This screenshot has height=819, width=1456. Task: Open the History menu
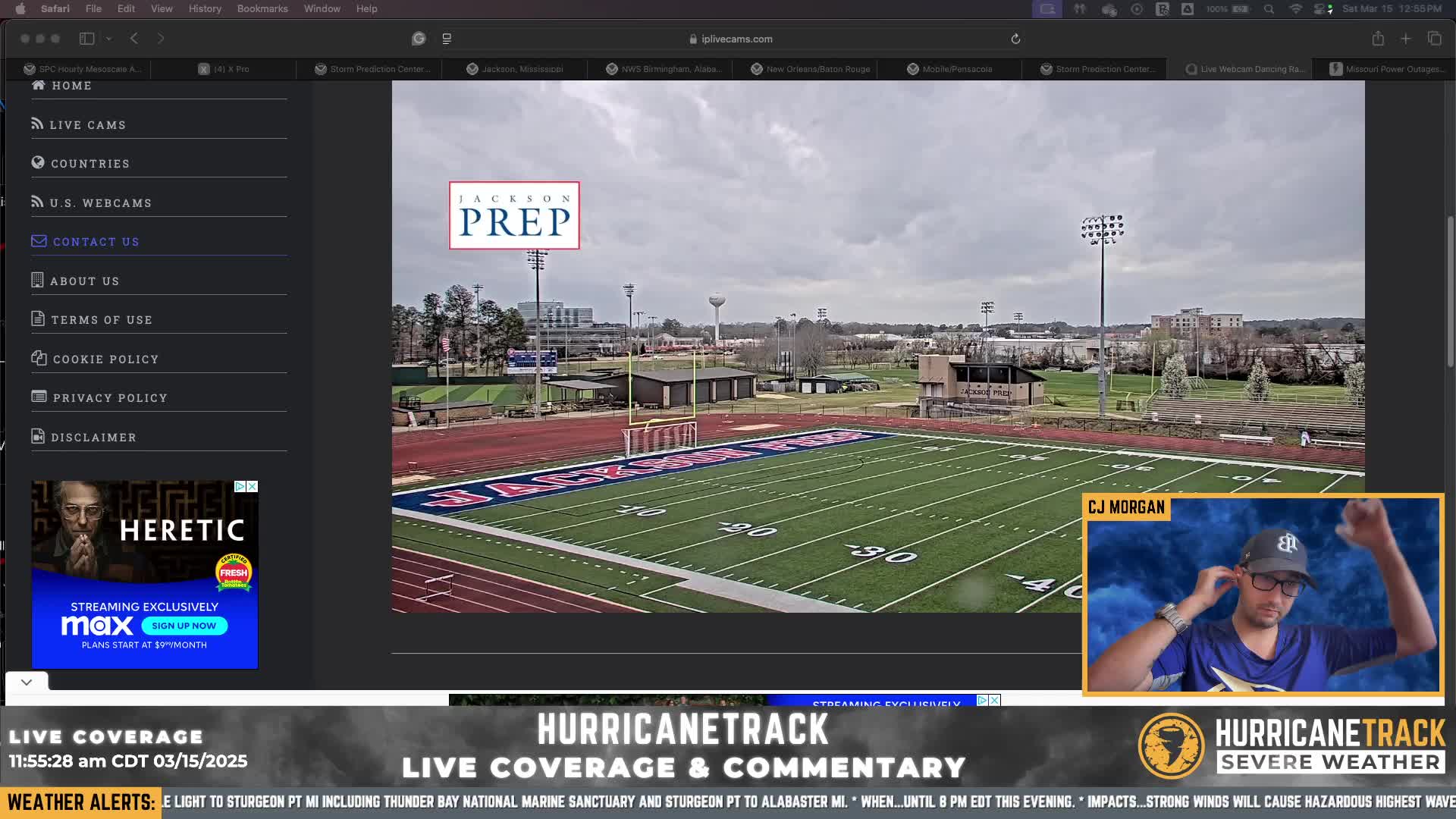coord(205,9)
